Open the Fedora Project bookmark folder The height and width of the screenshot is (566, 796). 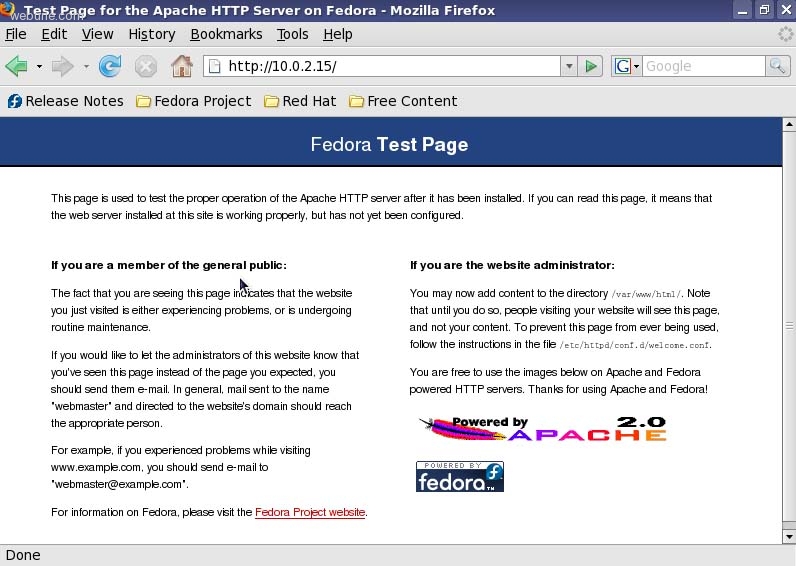coord(193,101)
